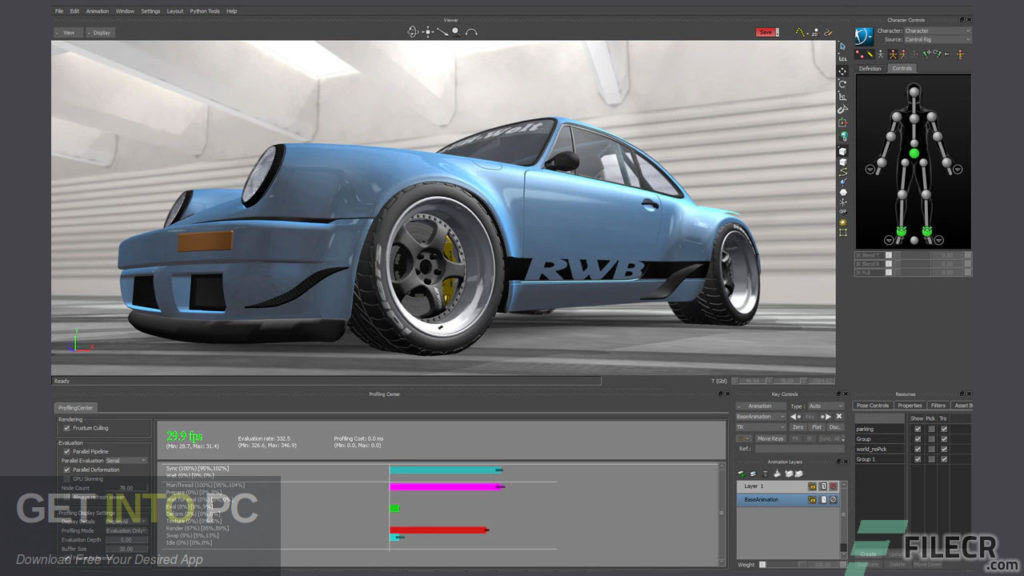Click the globe reference mode icon
Screen dimensions: 1024x576
point(844,136)
